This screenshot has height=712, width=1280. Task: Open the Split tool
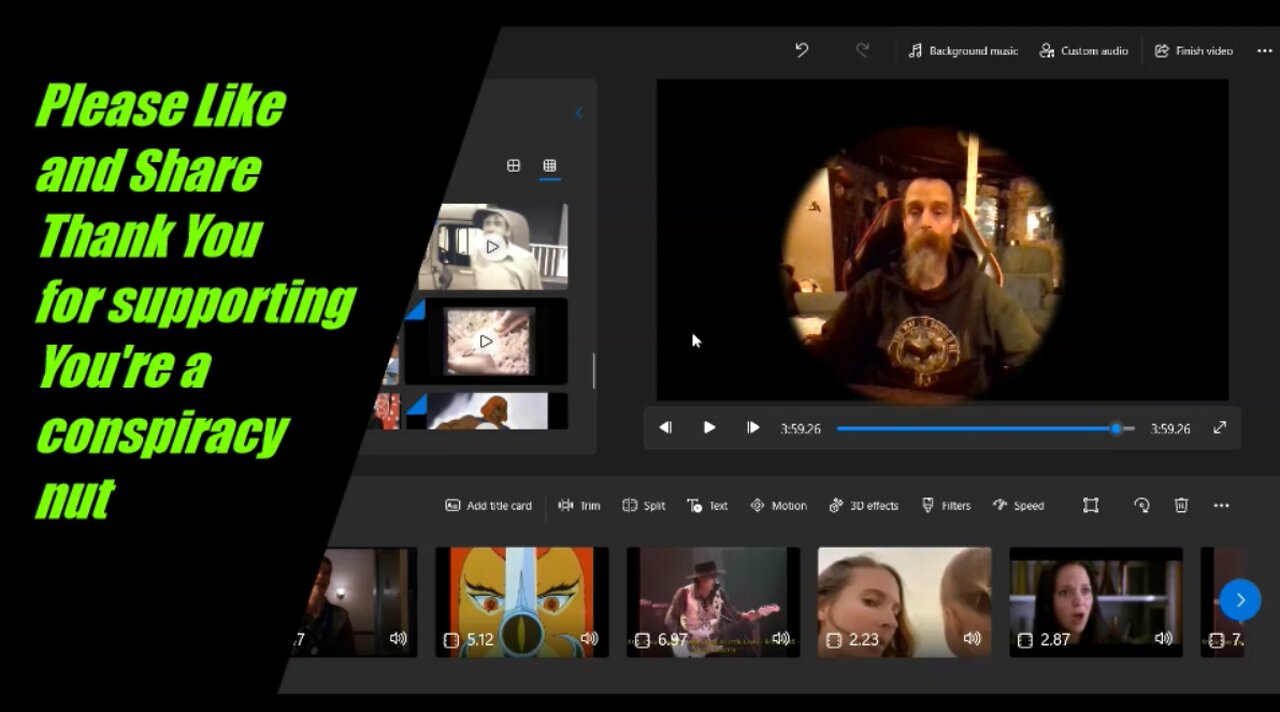[x=643, y=506]
